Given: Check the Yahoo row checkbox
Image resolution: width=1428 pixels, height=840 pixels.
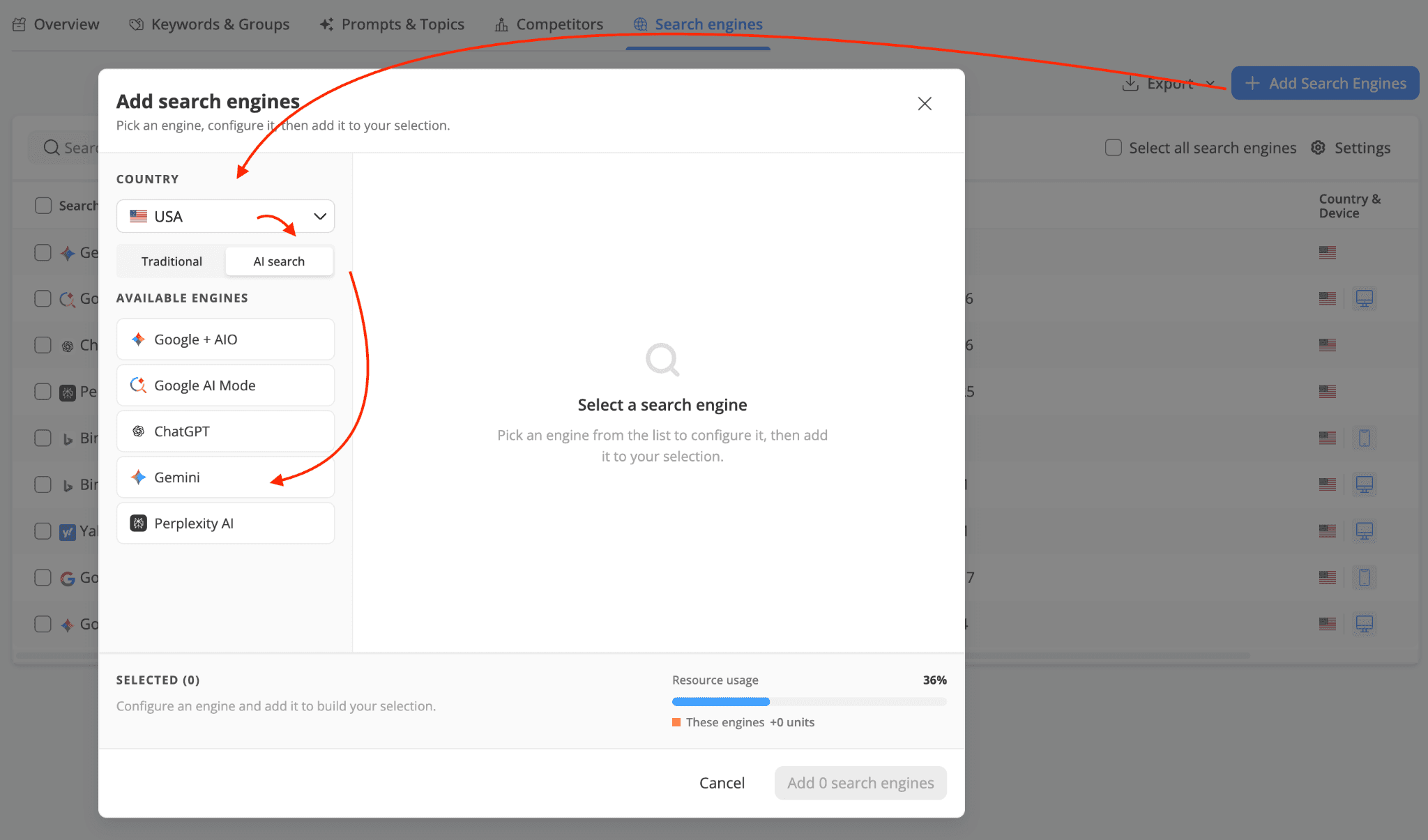Looking at the screenshot, I should pyautogui.click(x=43, y=531).
